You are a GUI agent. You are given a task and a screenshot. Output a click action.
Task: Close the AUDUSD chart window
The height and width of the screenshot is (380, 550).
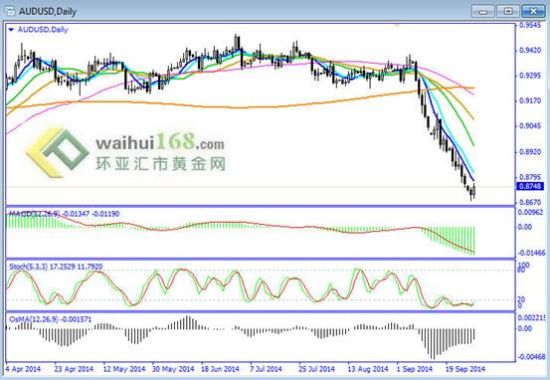533,11
